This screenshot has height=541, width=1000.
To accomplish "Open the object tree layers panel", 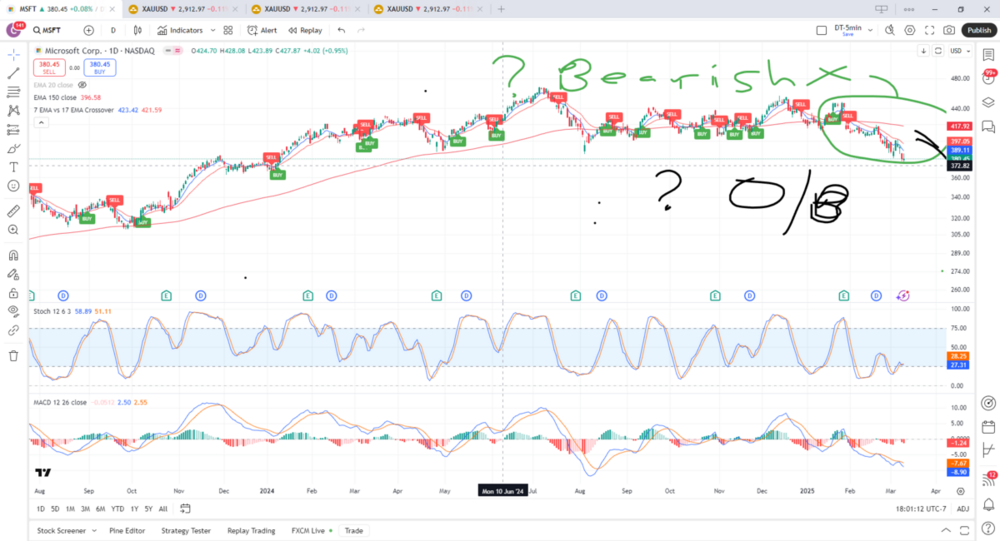I will 989,102.
